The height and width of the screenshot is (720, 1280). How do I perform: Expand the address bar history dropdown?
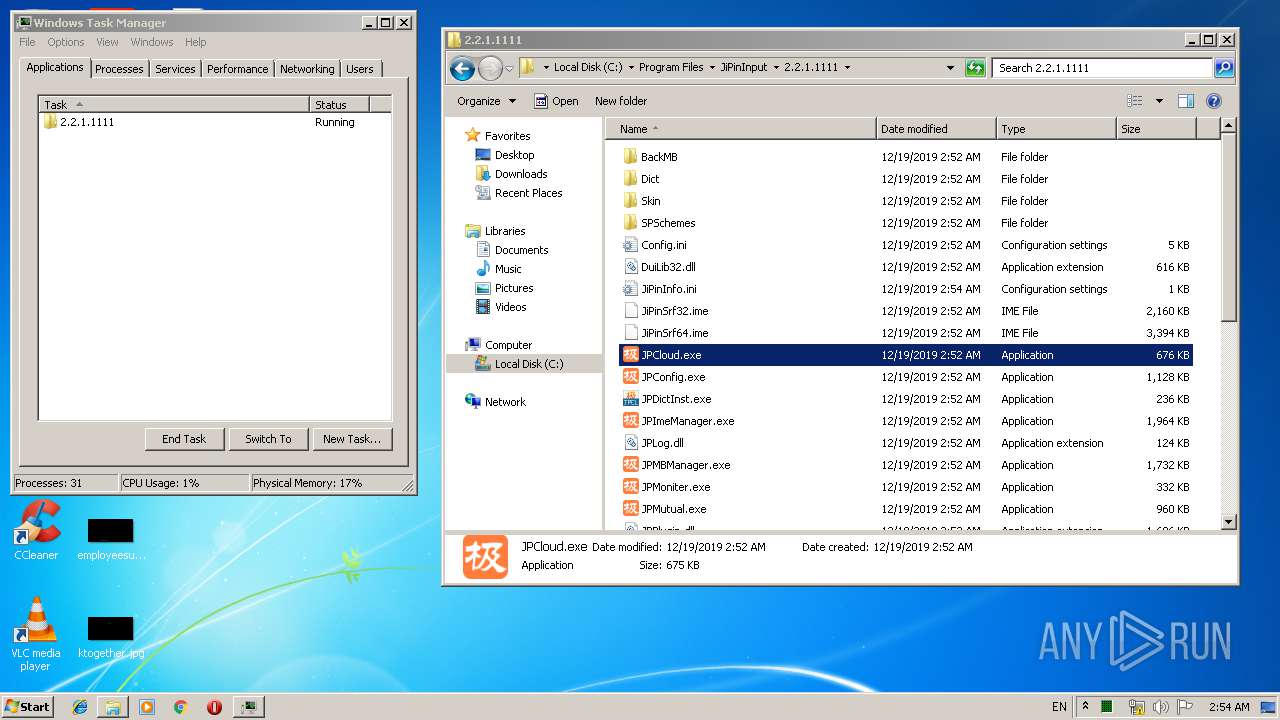coord(950,68)
